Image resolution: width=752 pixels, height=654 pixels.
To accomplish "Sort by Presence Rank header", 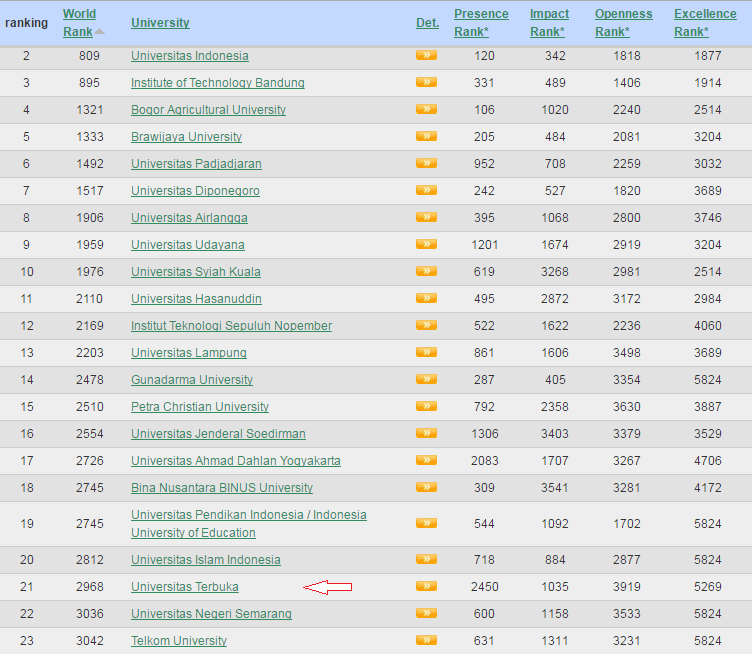I will (x=481, y=23).
